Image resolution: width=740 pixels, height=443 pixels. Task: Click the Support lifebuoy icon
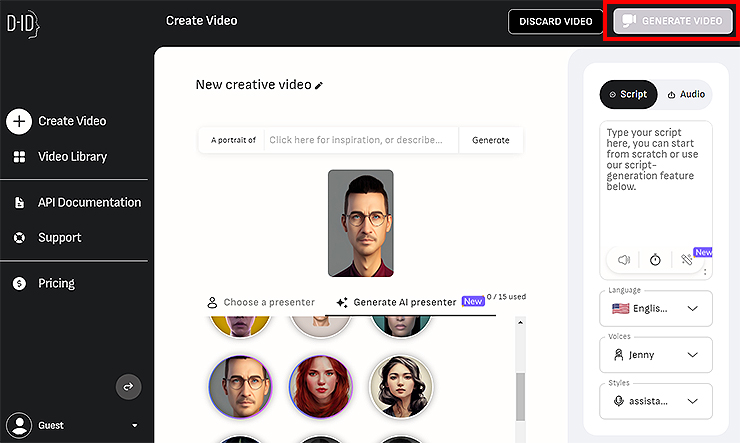[19, 237]
